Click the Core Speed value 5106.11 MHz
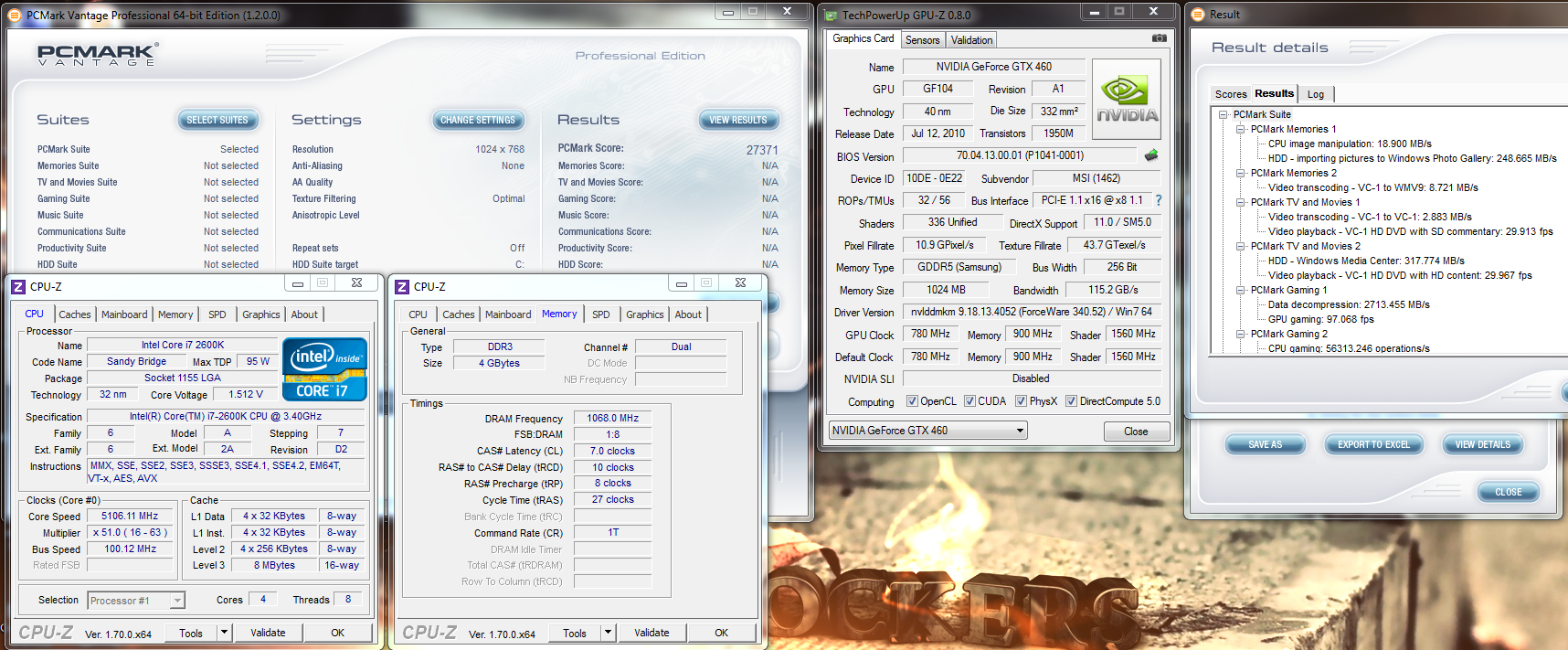 coord(130,517)
